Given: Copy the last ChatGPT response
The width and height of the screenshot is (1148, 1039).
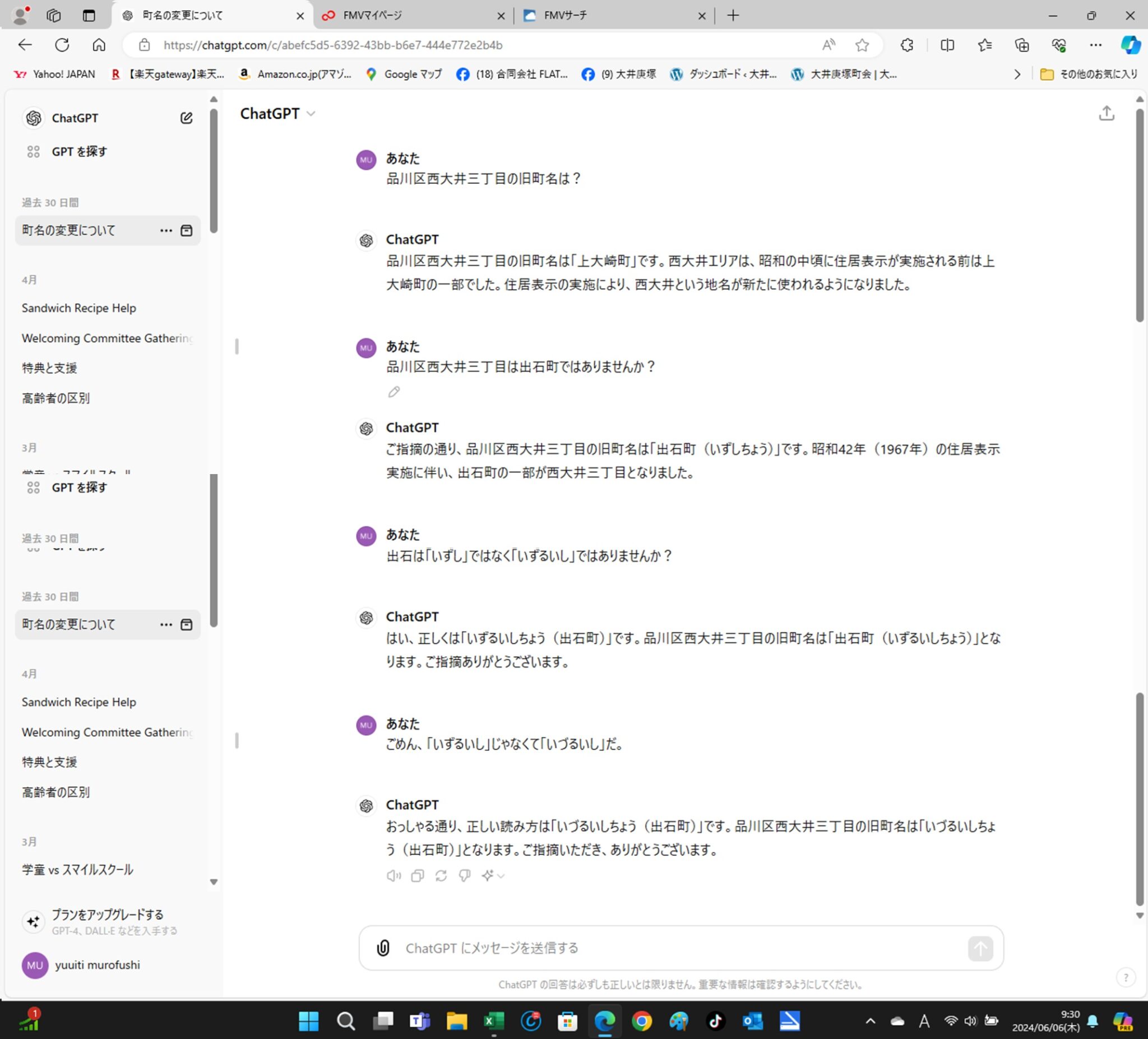Looking at the screenshot, I should click(418, 875).
